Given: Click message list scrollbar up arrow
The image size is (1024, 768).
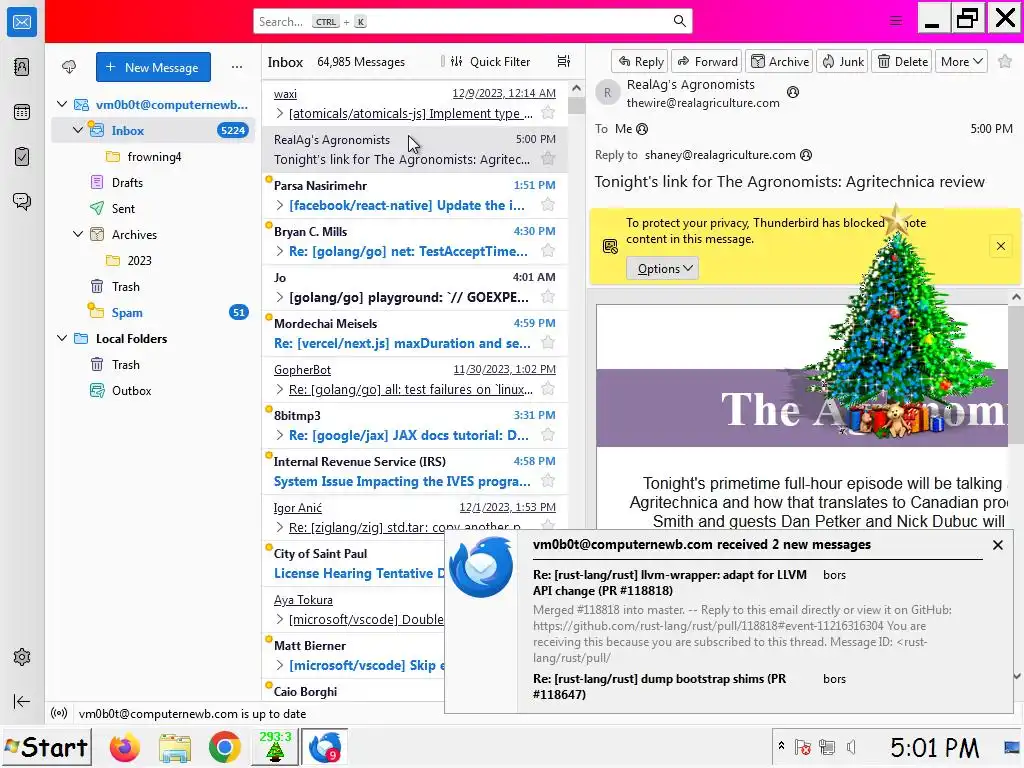Looking at the screenshot, I should 576,88.
